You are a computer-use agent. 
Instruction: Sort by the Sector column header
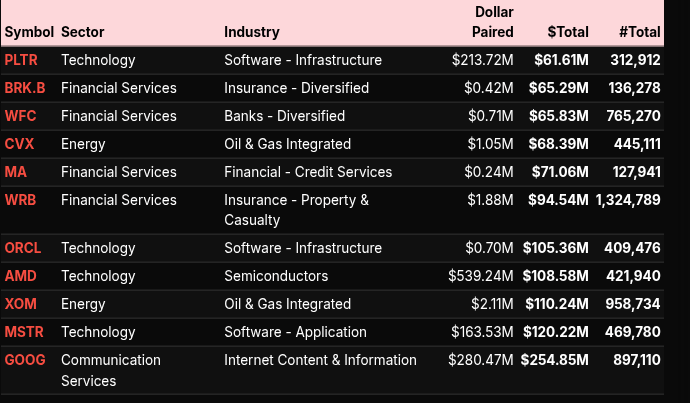[83, 32]
